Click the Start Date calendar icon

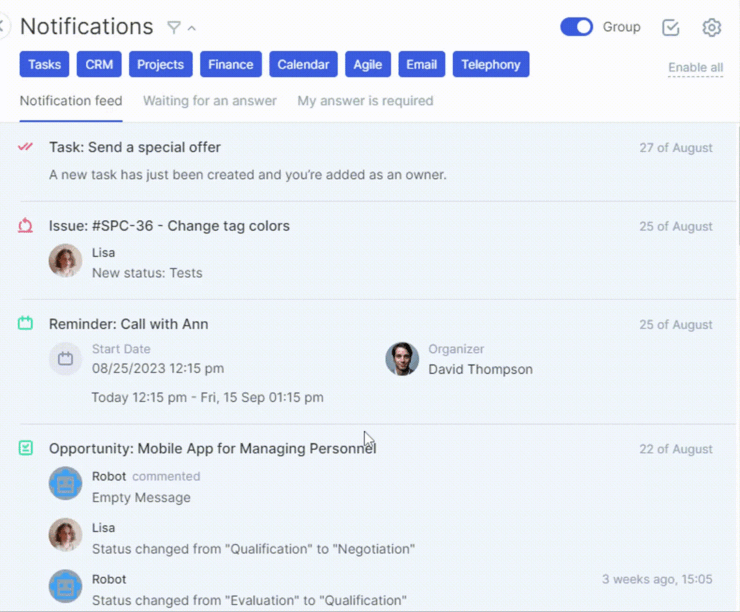[x=66, y=359]
